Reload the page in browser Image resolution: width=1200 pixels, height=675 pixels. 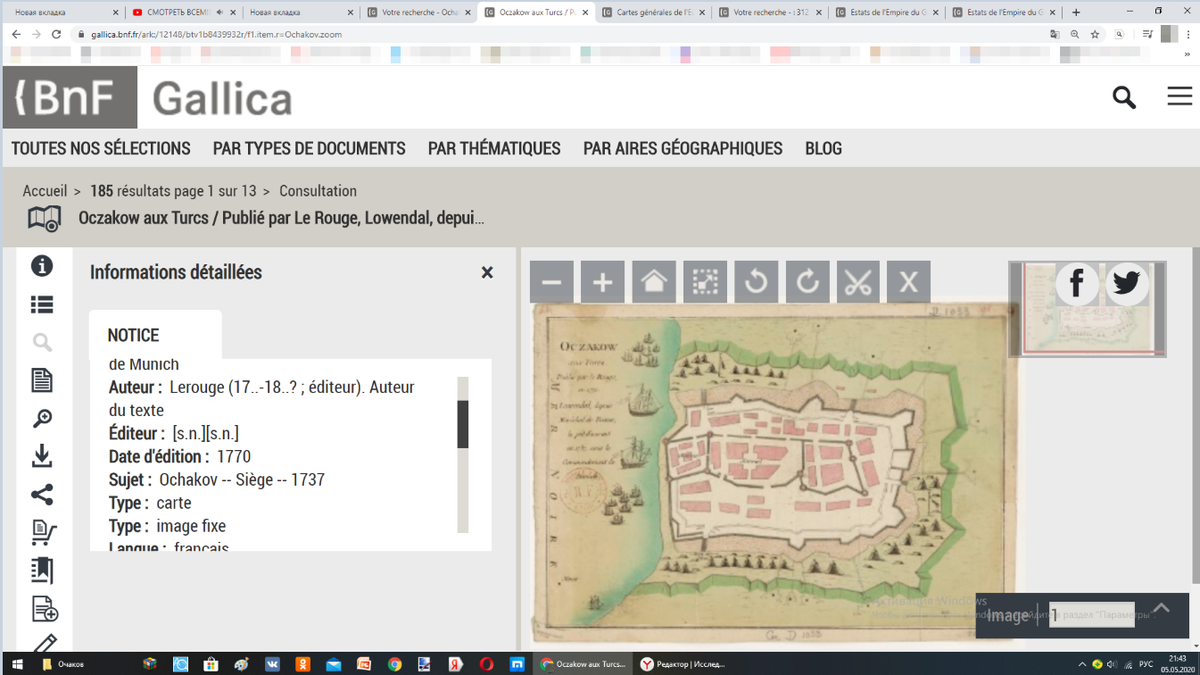click(56, 33)
